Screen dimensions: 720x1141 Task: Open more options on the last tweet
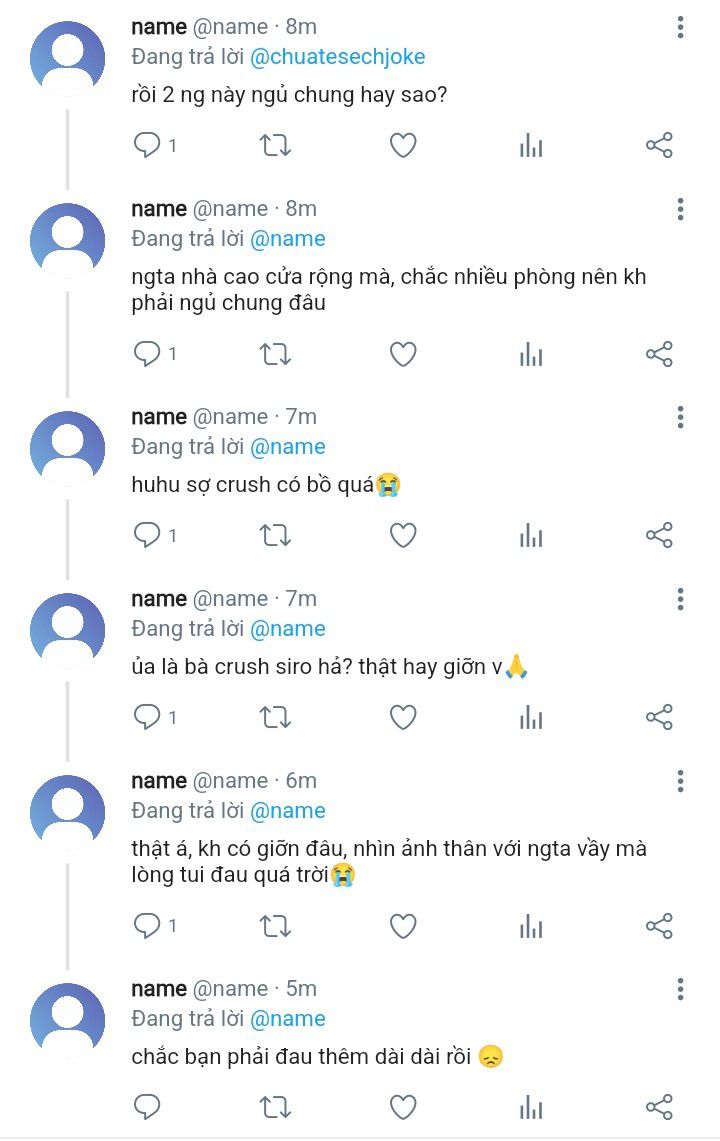[x=680, y=989]
